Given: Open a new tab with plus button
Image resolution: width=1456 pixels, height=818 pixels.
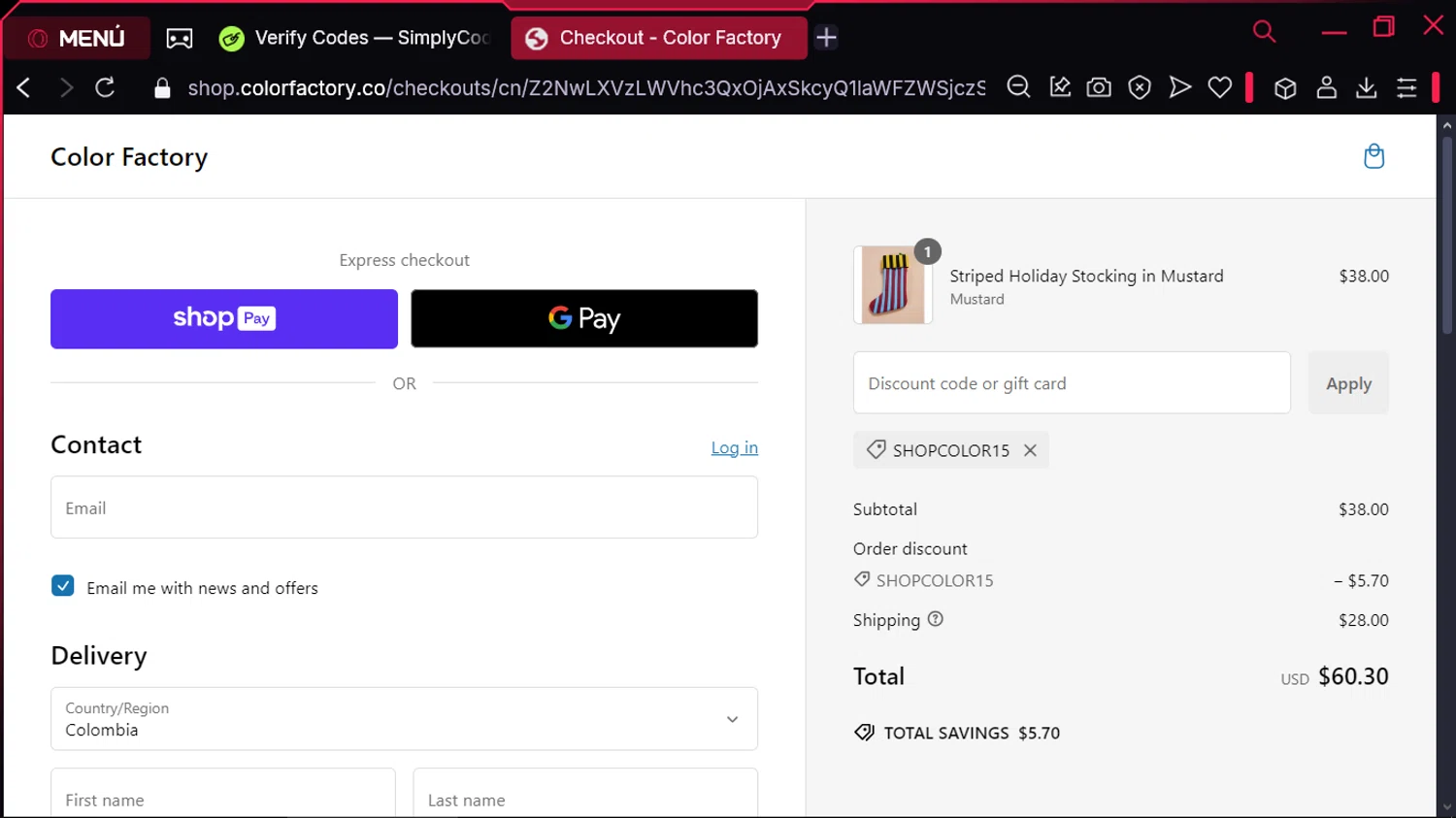Looking at the screenshot, I should coord(826,38).
